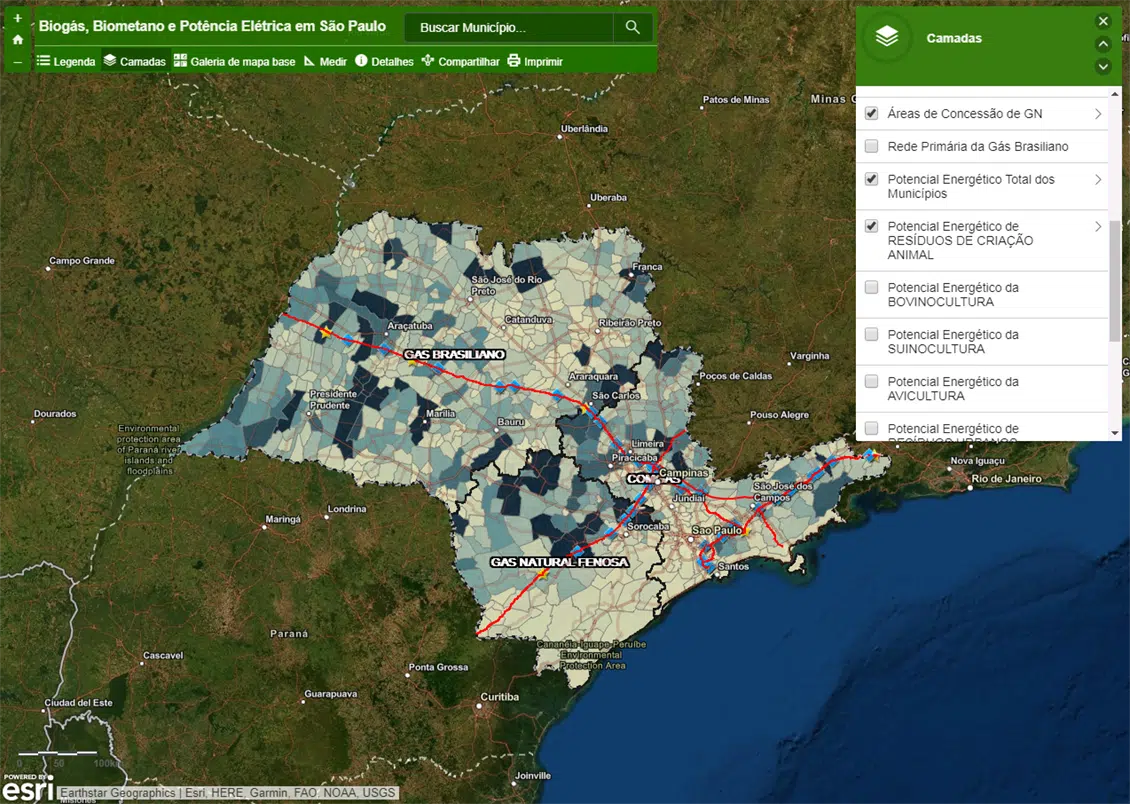
Task: Click the Londrina city label
Action: tap(347, 509)
